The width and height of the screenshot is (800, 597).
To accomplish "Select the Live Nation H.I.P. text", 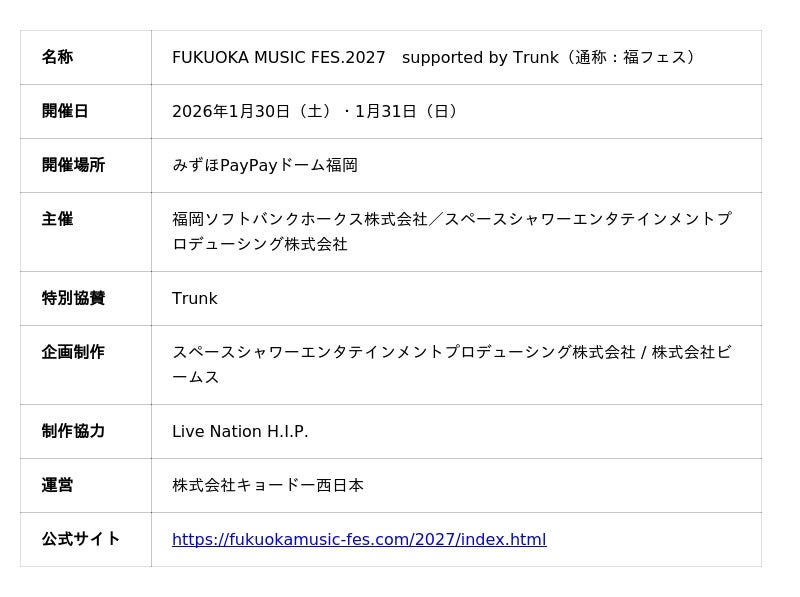I will 240,432.
